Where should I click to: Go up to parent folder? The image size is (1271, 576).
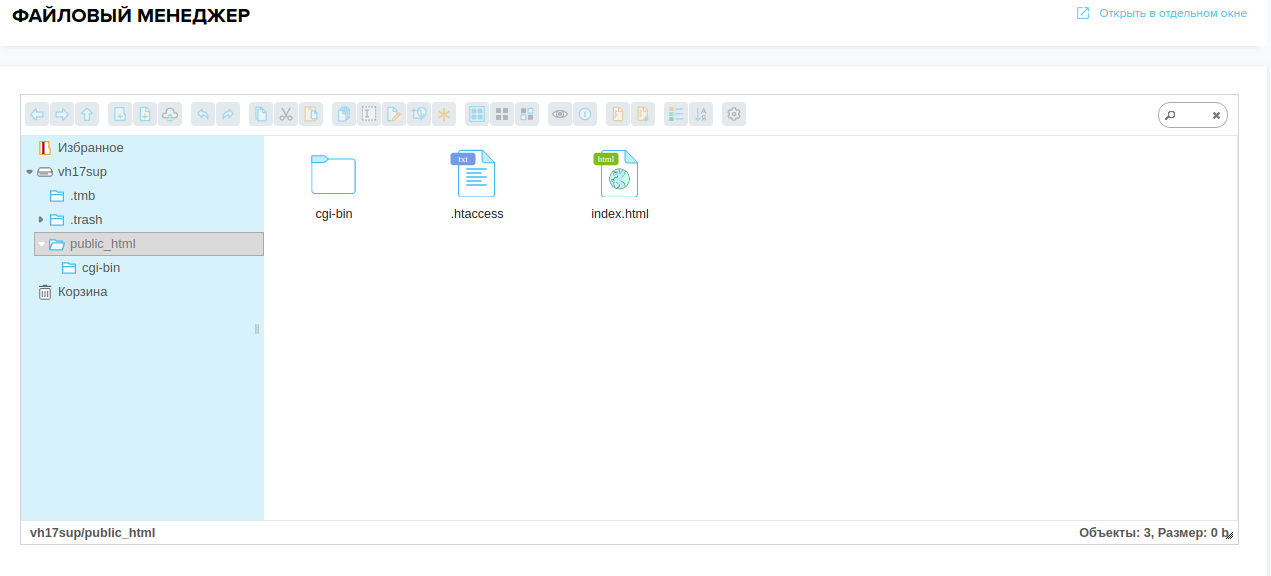click(x=87, y=115)
